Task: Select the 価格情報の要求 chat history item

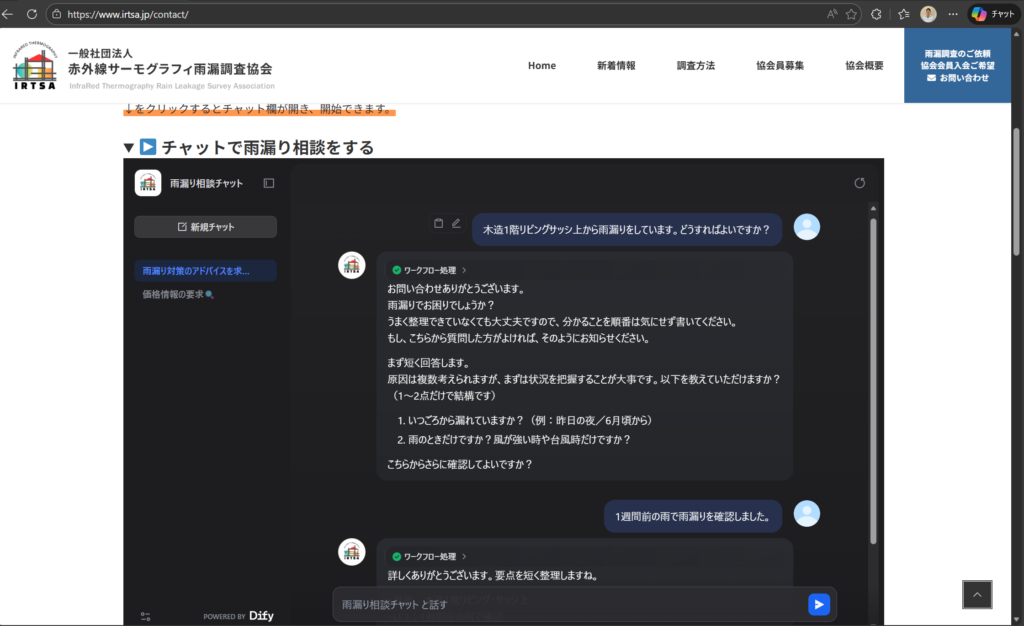Action: tap(178, 295)
